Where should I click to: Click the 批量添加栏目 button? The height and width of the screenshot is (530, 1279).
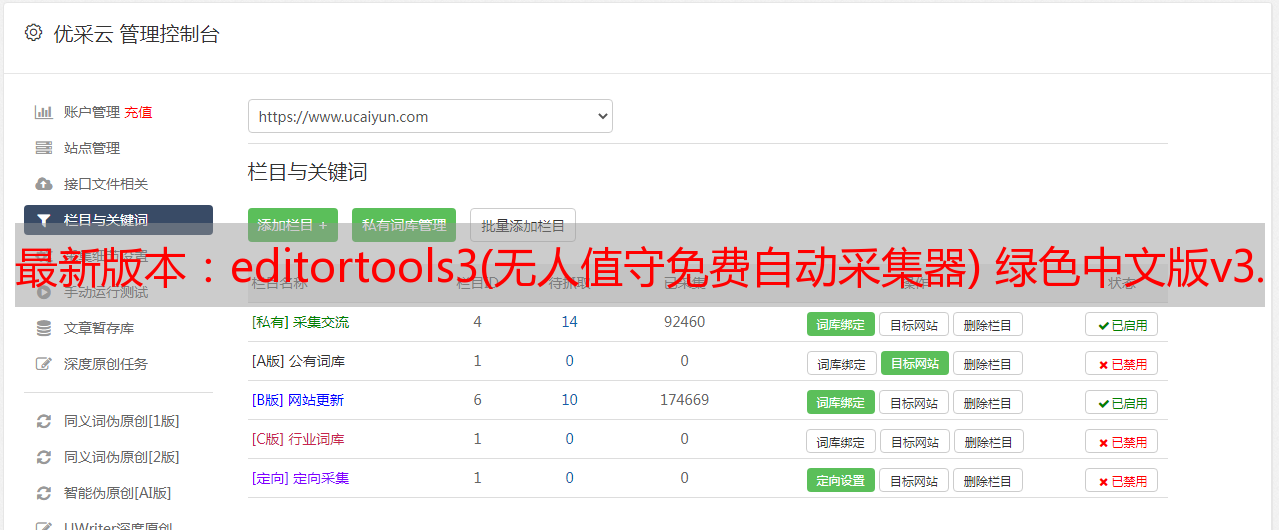pyautogui.click(x=523, y=225)
